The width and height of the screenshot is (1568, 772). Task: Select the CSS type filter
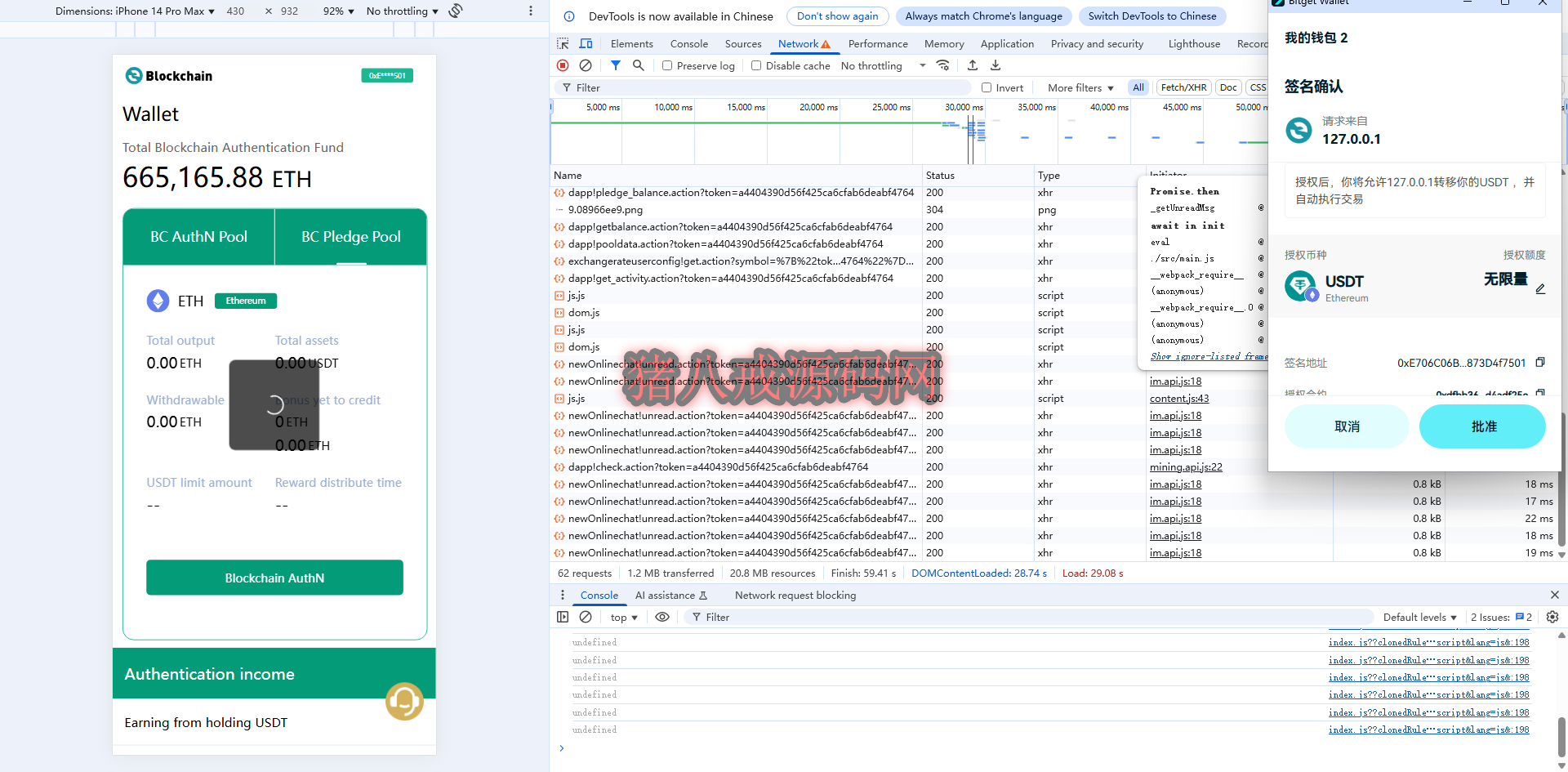click(1258, 87)
